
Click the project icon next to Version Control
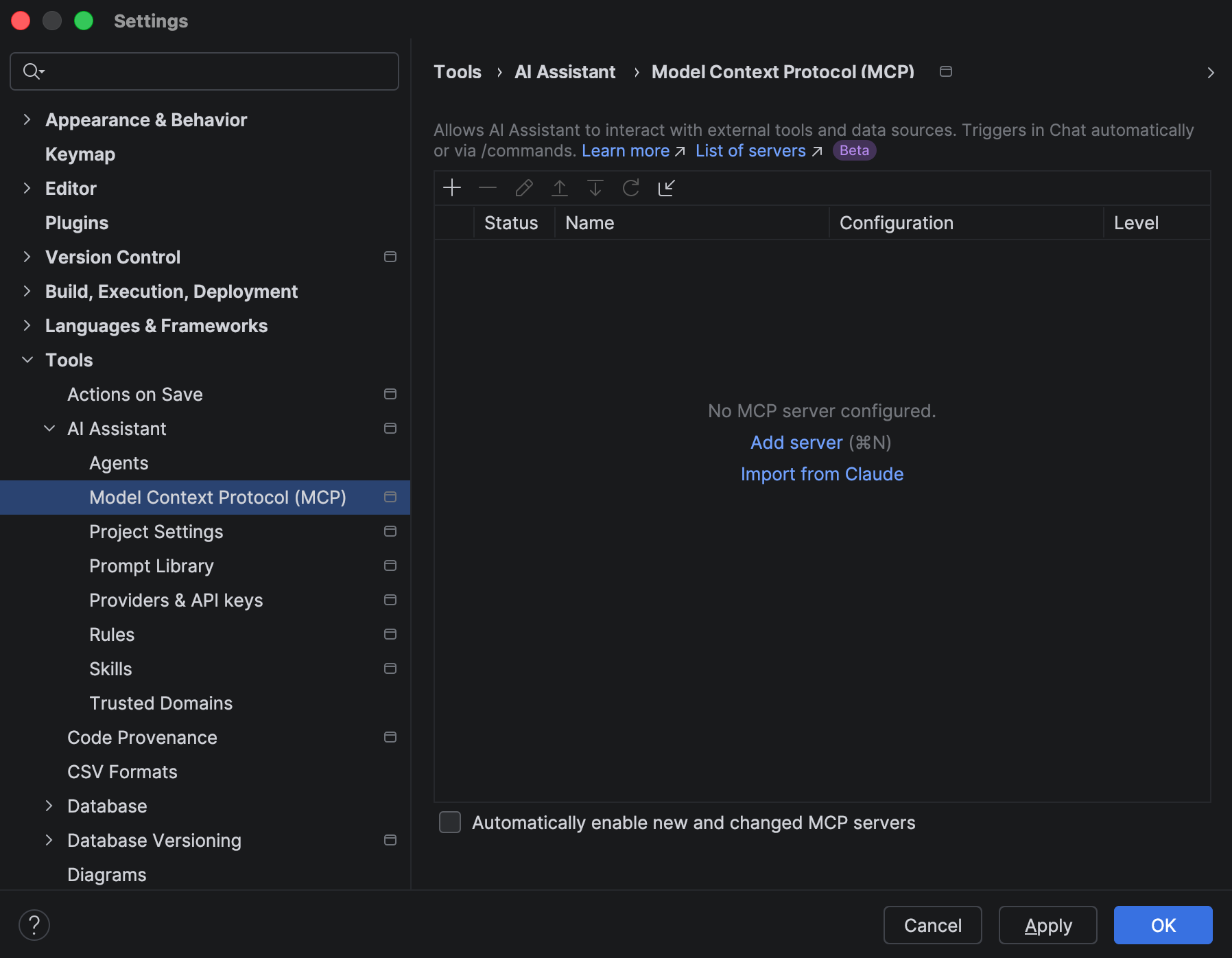[390, 257]
